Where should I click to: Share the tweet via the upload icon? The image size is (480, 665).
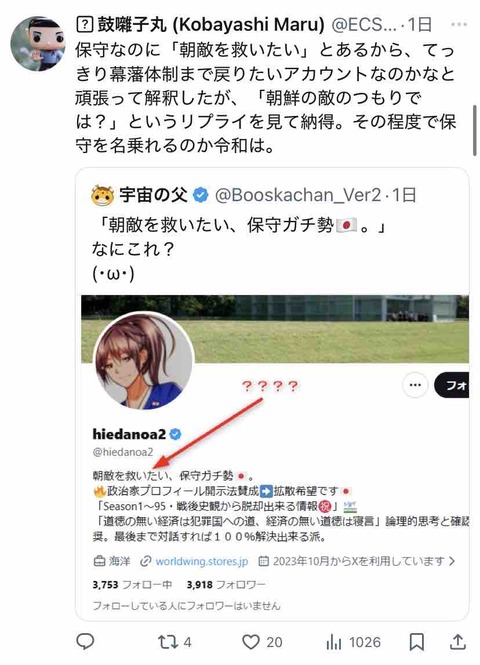[458, 642]
